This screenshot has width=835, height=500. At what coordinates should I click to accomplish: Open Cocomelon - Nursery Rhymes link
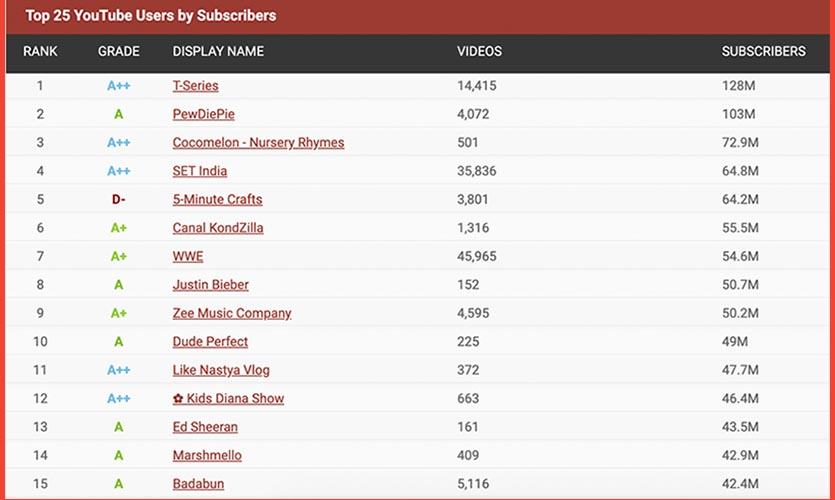tap(258, 143)
